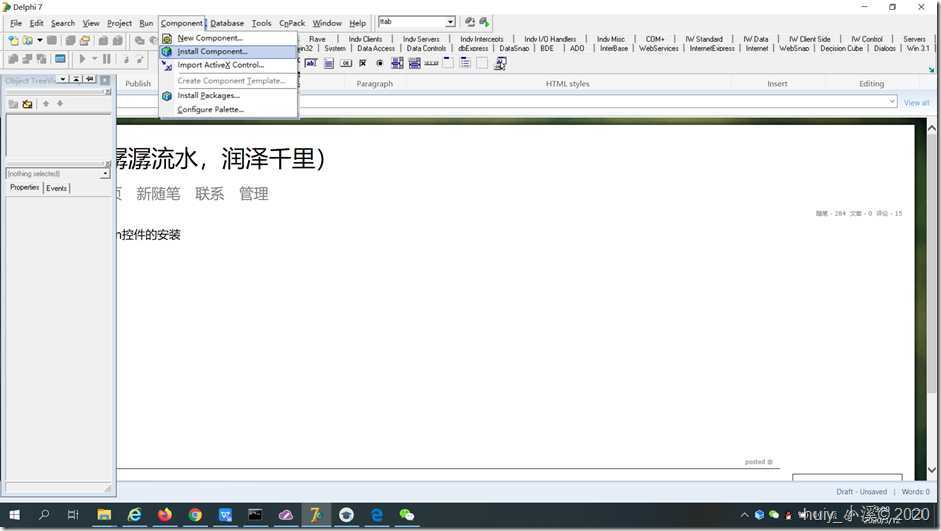Select the GroupBox component palette icon

(x=448, y=63)
